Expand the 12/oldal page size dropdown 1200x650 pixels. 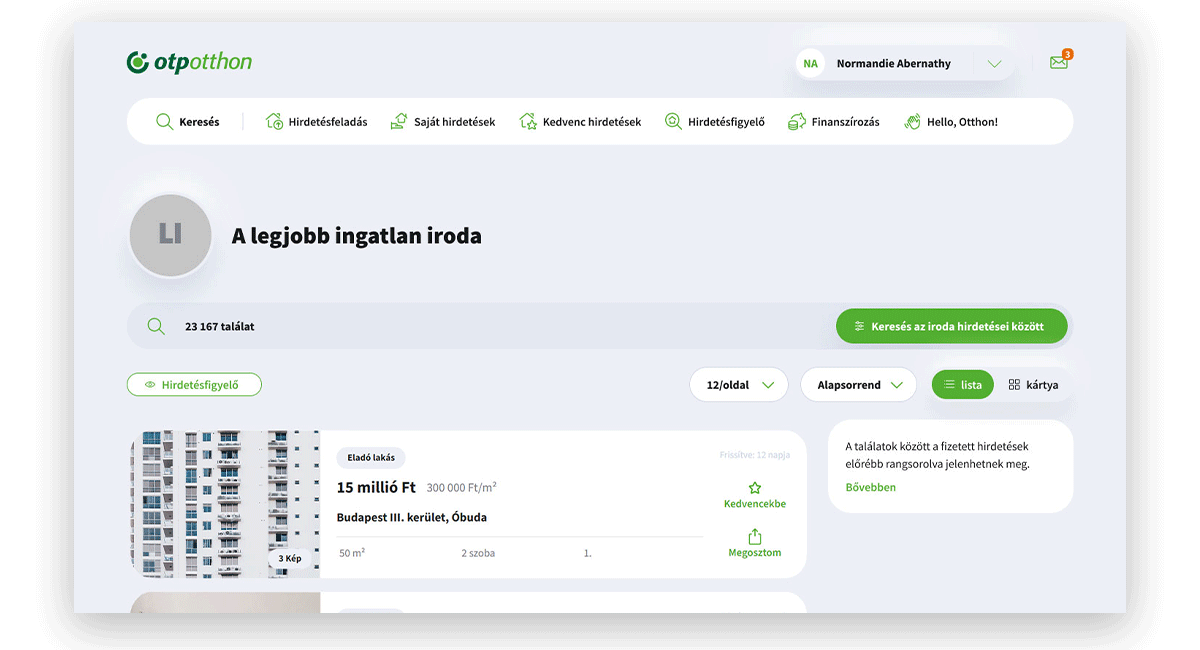click(739, 385)
